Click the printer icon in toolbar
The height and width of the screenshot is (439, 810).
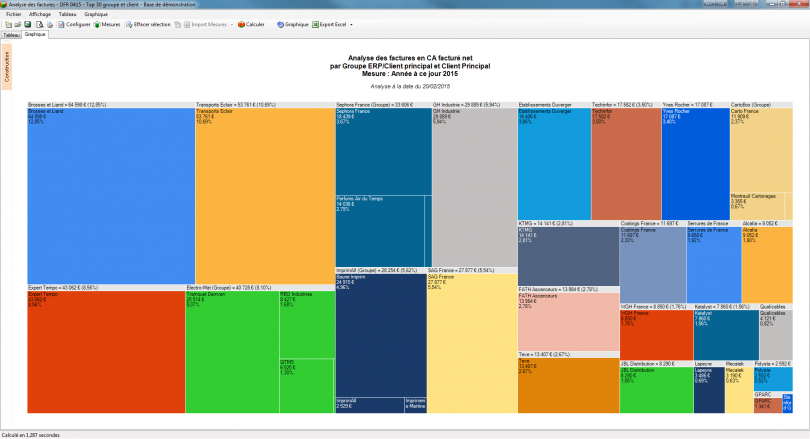pyautogui.click(x=50, y=24)
